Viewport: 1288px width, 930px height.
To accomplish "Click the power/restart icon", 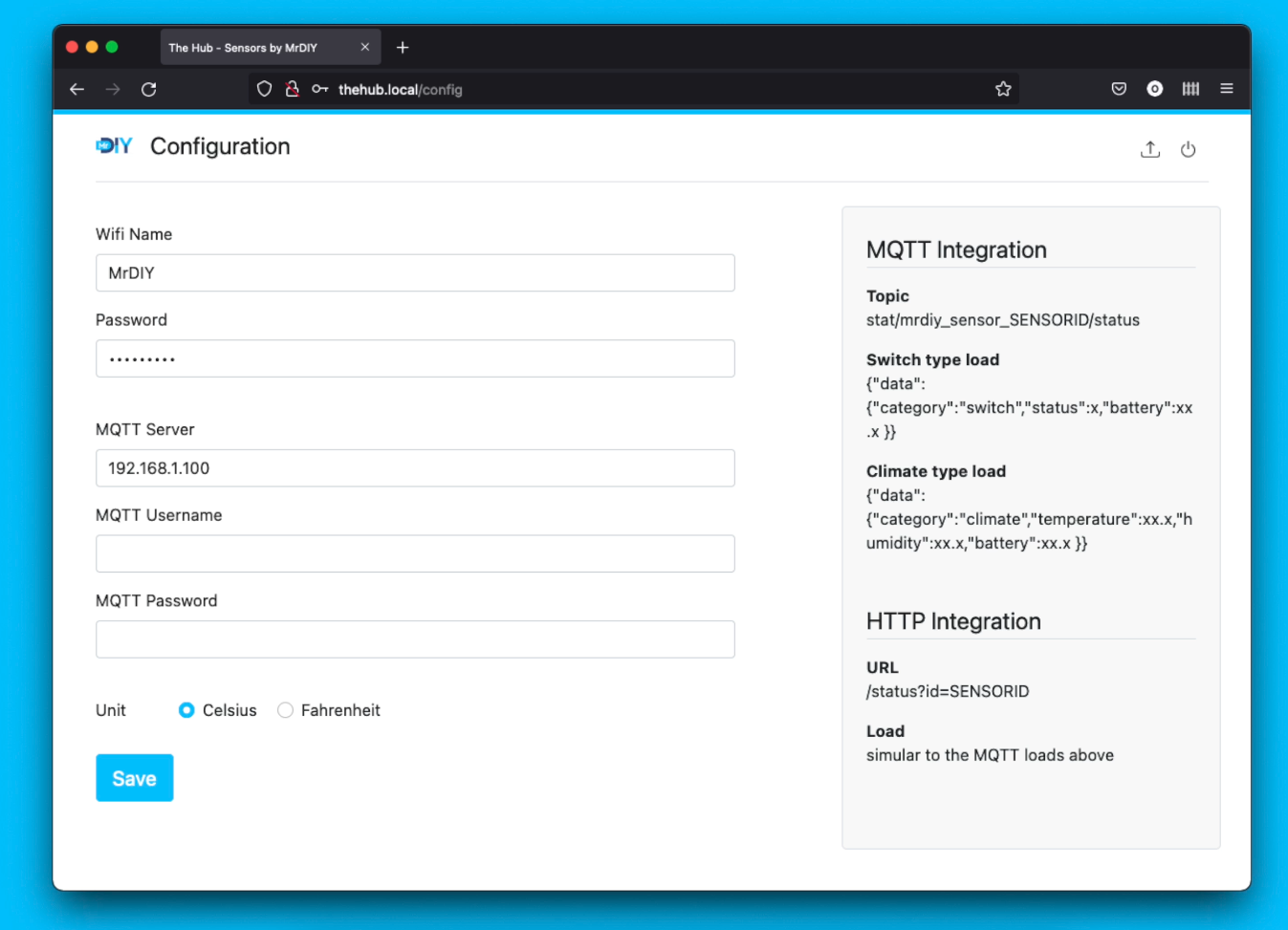I will (1189, 149).
